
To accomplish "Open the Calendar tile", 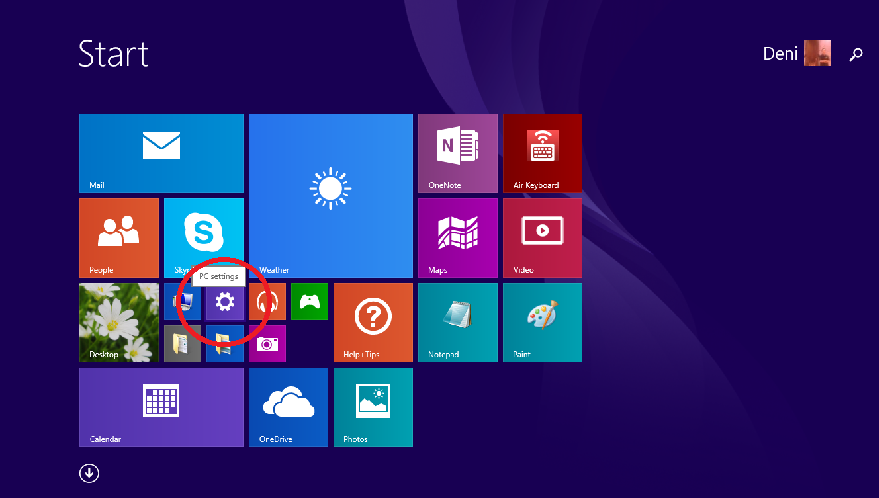I will click(161, 408).
